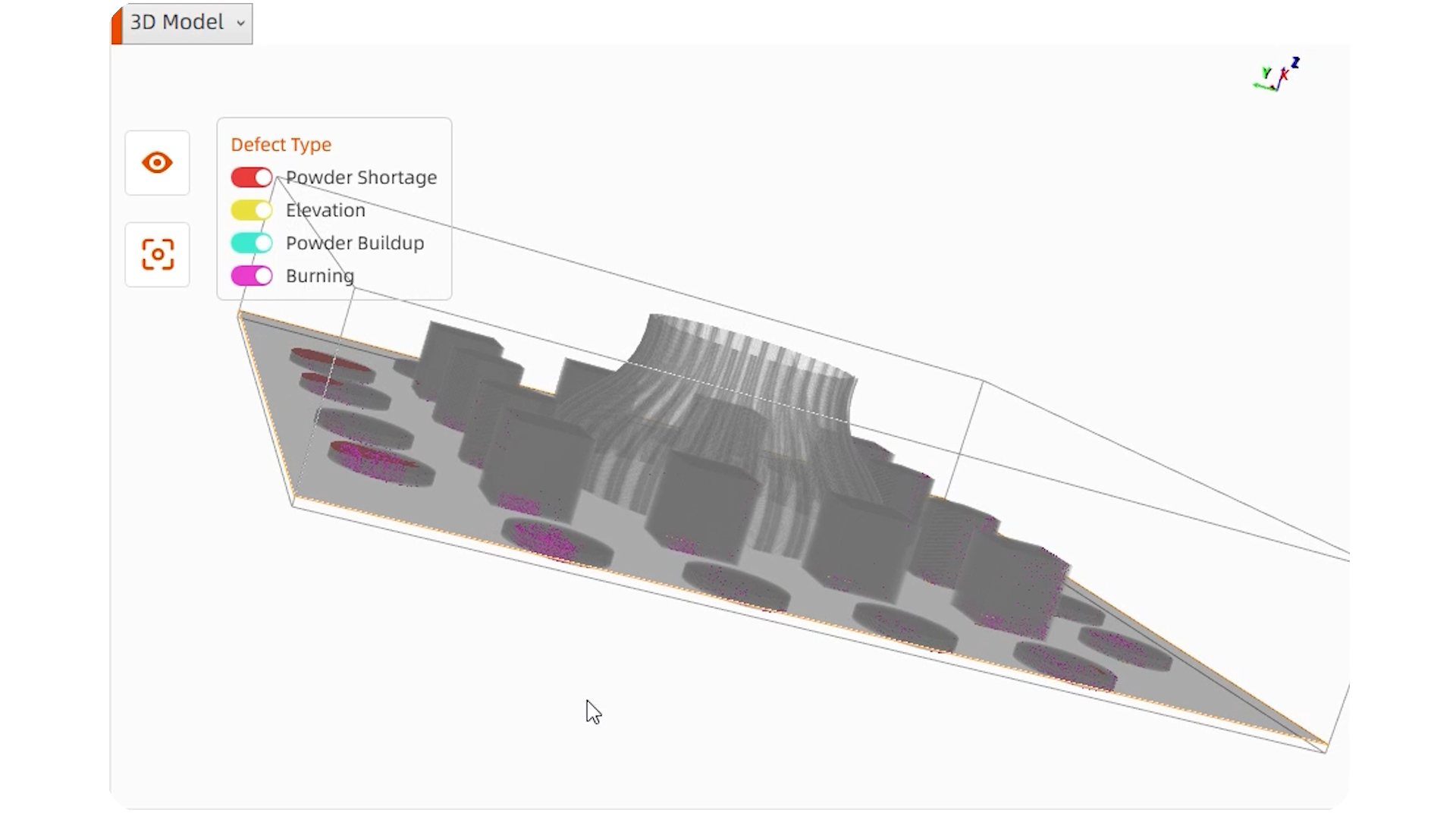This screenshot has width=1456, height=819.
Task: Click the orange marker beside 3D Model
Action: coord(116,24)
